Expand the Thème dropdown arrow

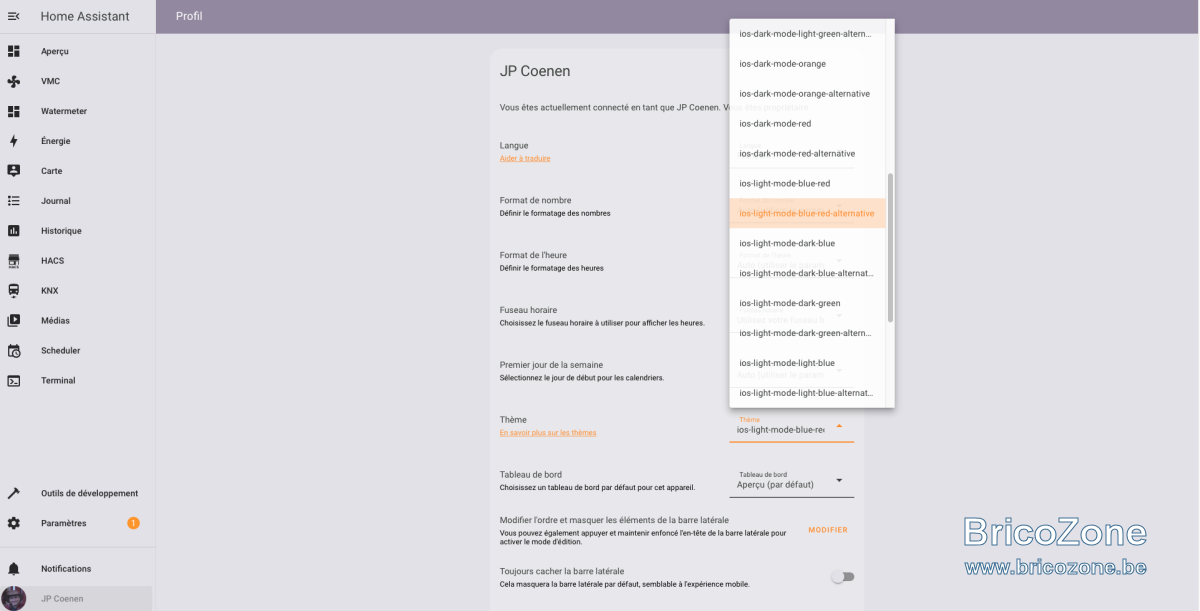pos(839,426)
